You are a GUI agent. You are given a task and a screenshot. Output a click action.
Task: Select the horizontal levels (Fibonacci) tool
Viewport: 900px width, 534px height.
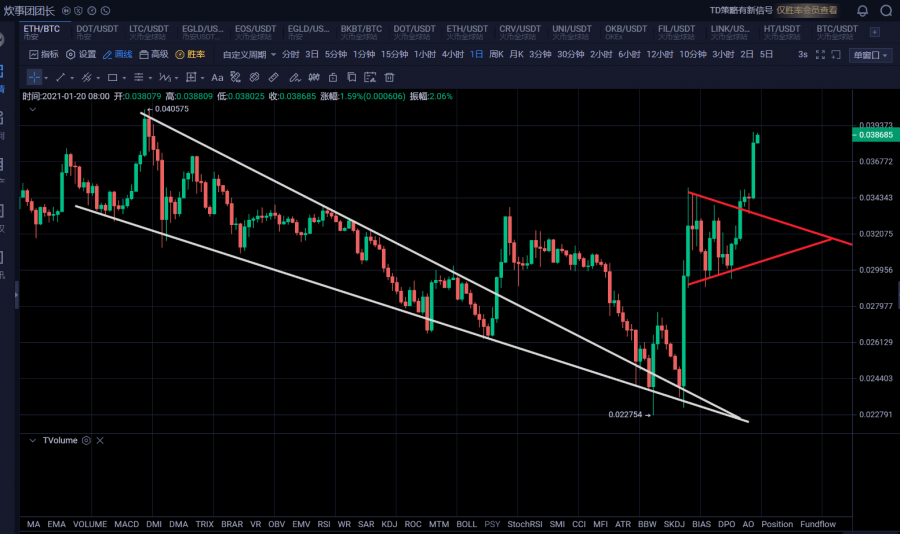coord(138,77)
